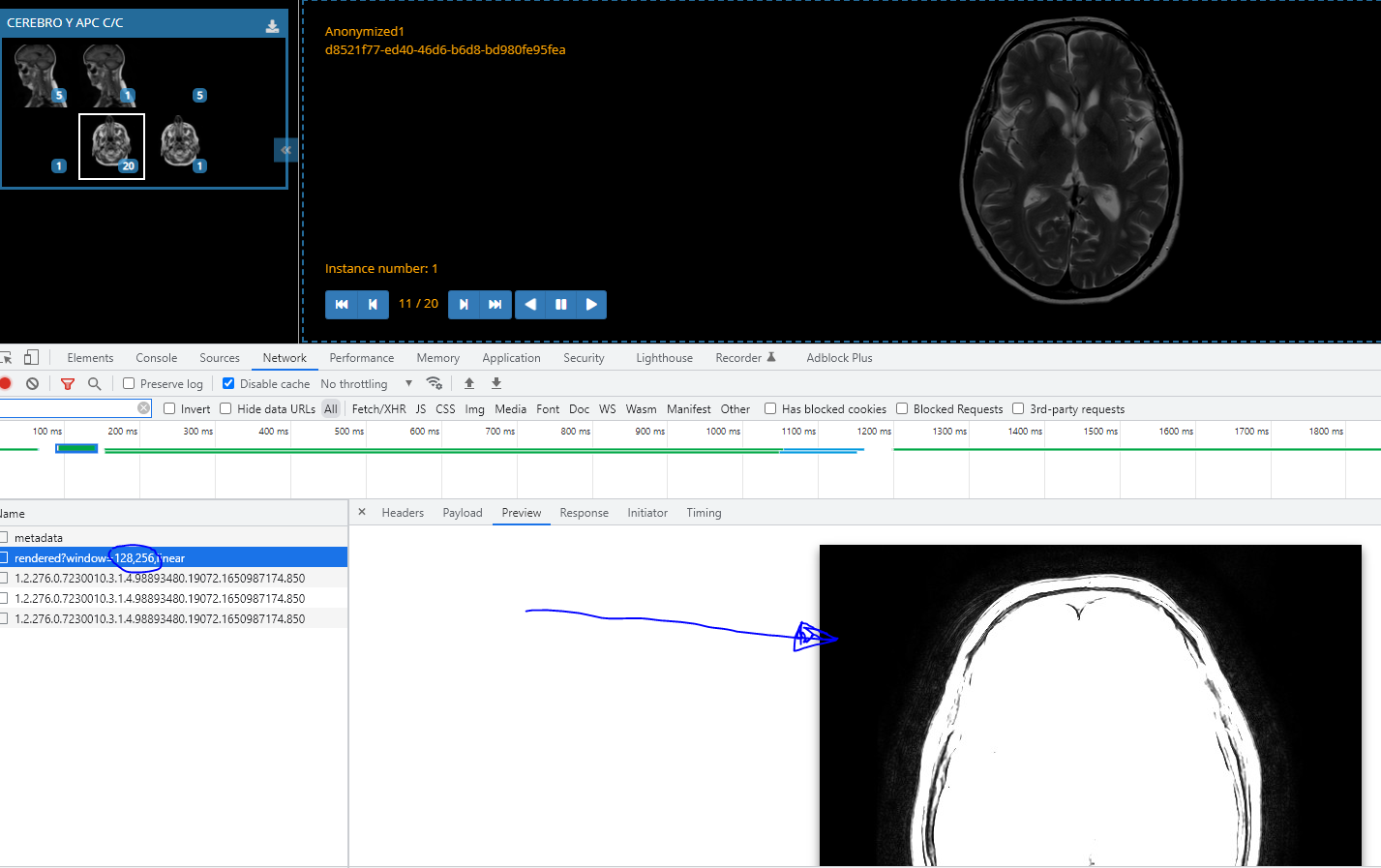Filter requests by Fetch/XHR

[x=379, y=409]
